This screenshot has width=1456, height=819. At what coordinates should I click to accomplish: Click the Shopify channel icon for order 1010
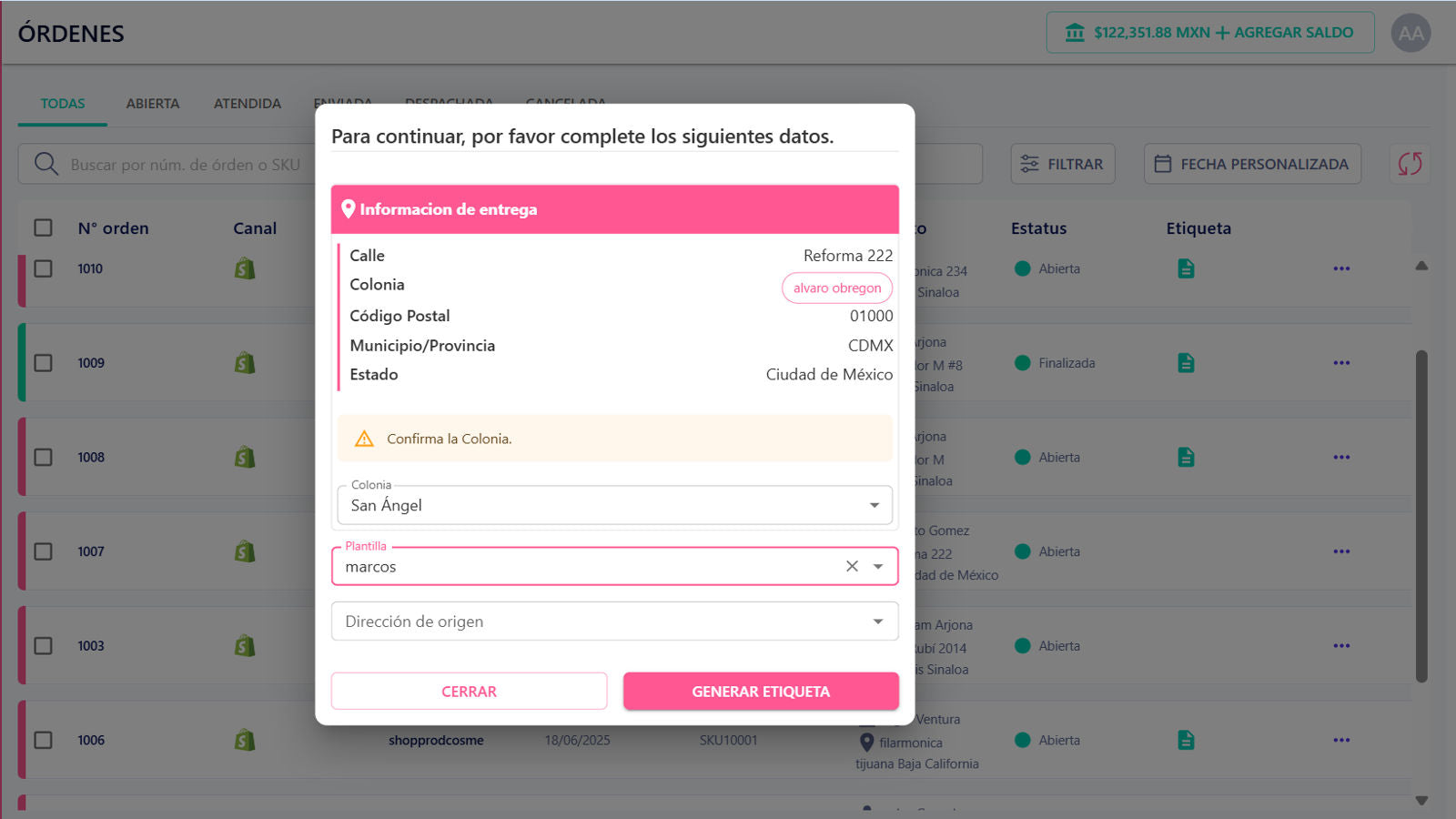tap(244, 268)
